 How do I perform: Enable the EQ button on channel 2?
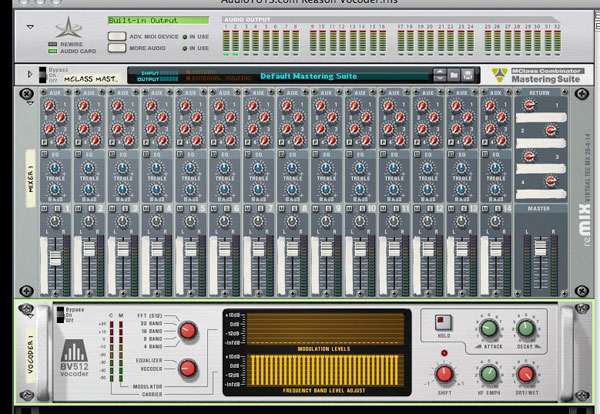(78, 154)
